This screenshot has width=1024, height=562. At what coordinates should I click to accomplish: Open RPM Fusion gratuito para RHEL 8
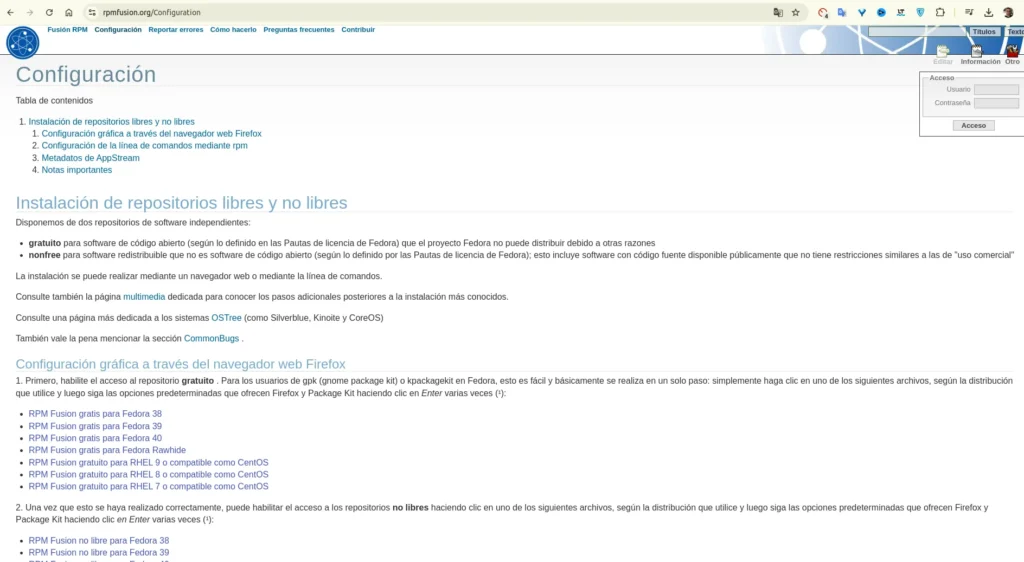click(148, 475)
